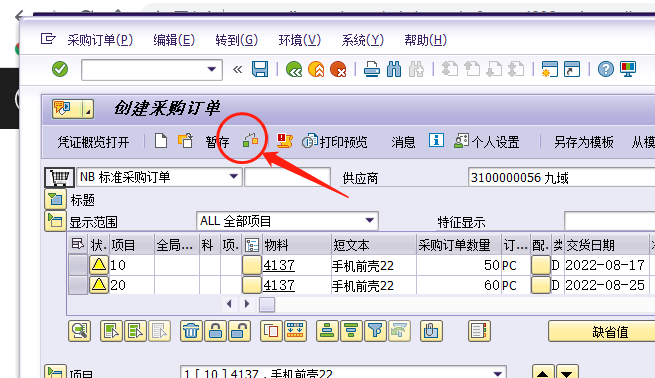Open the 编辑(E) menu
Screen dimensions: 655x378
174,40
